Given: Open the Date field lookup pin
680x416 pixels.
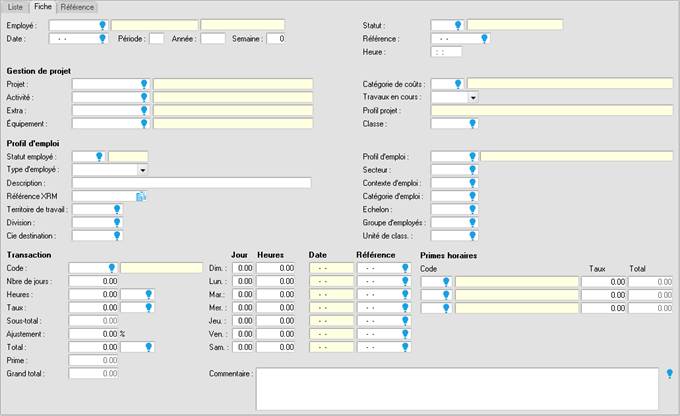Looking at the screenshot, I should tap(103, 39).
